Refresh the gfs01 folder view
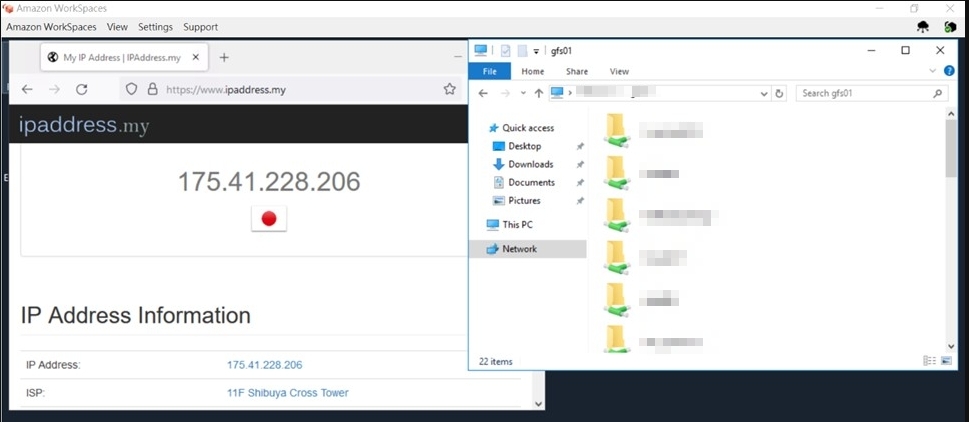 780,93
